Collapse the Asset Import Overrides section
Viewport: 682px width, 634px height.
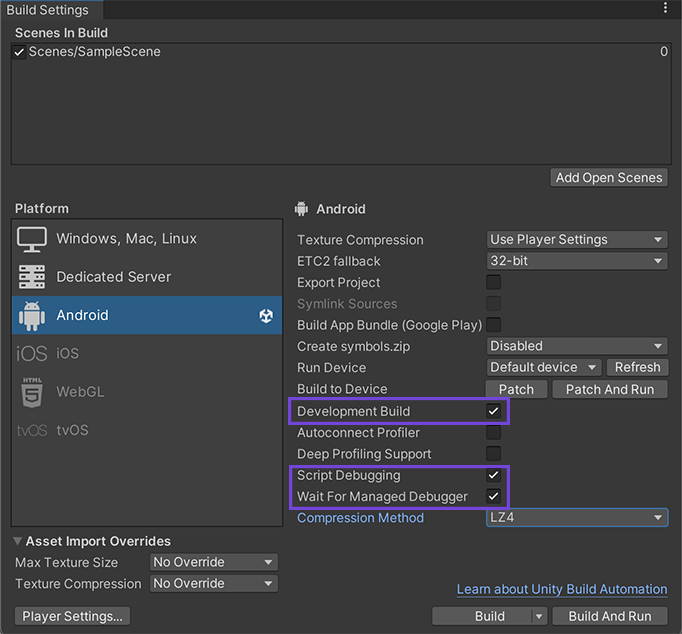click(19, 541)
